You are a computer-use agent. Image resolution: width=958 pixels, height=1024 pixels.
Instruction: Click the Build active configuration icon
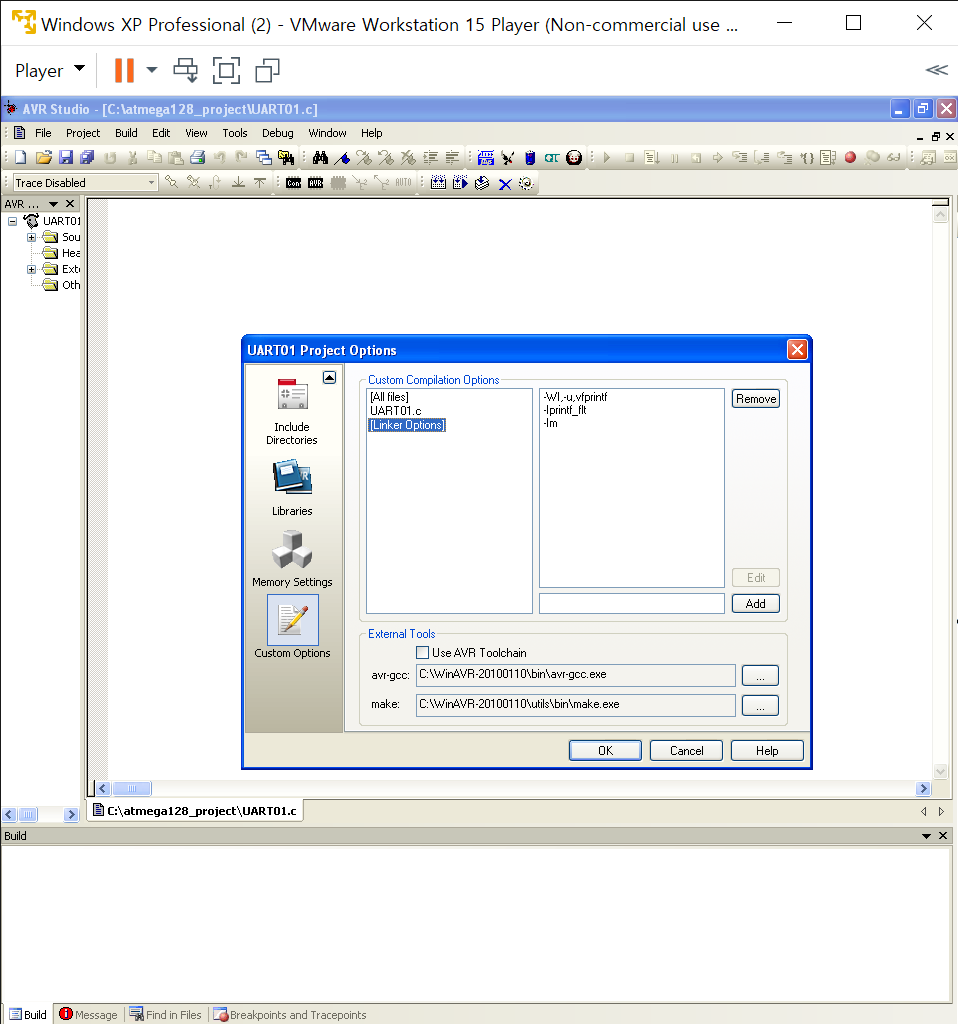(x=438, y=183)
